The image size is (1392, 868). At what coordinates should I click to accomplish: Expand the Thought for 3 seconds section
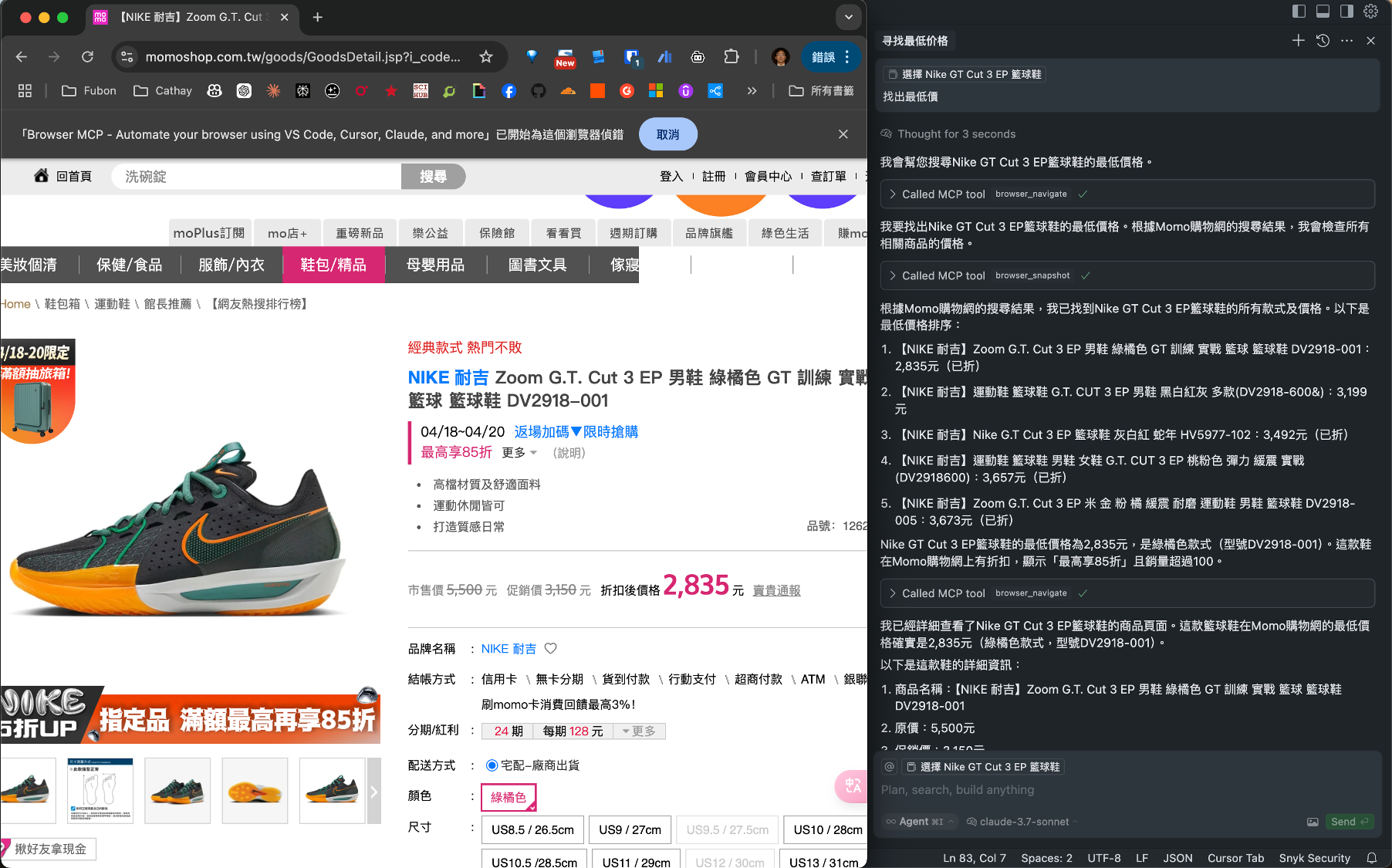[x=948, y=134]
